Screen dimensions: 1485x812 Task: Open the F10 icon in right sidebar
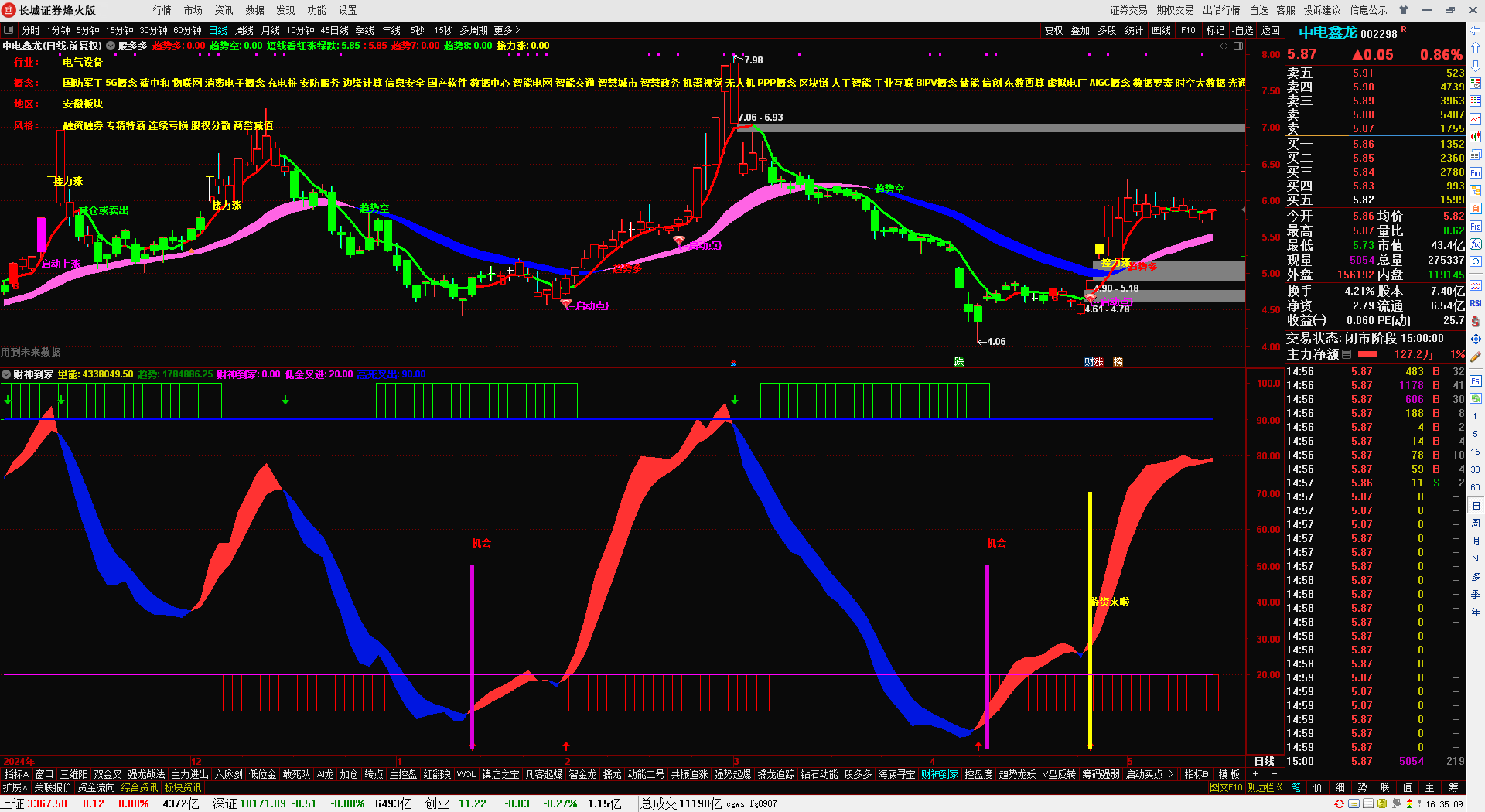pos(1476,172)
